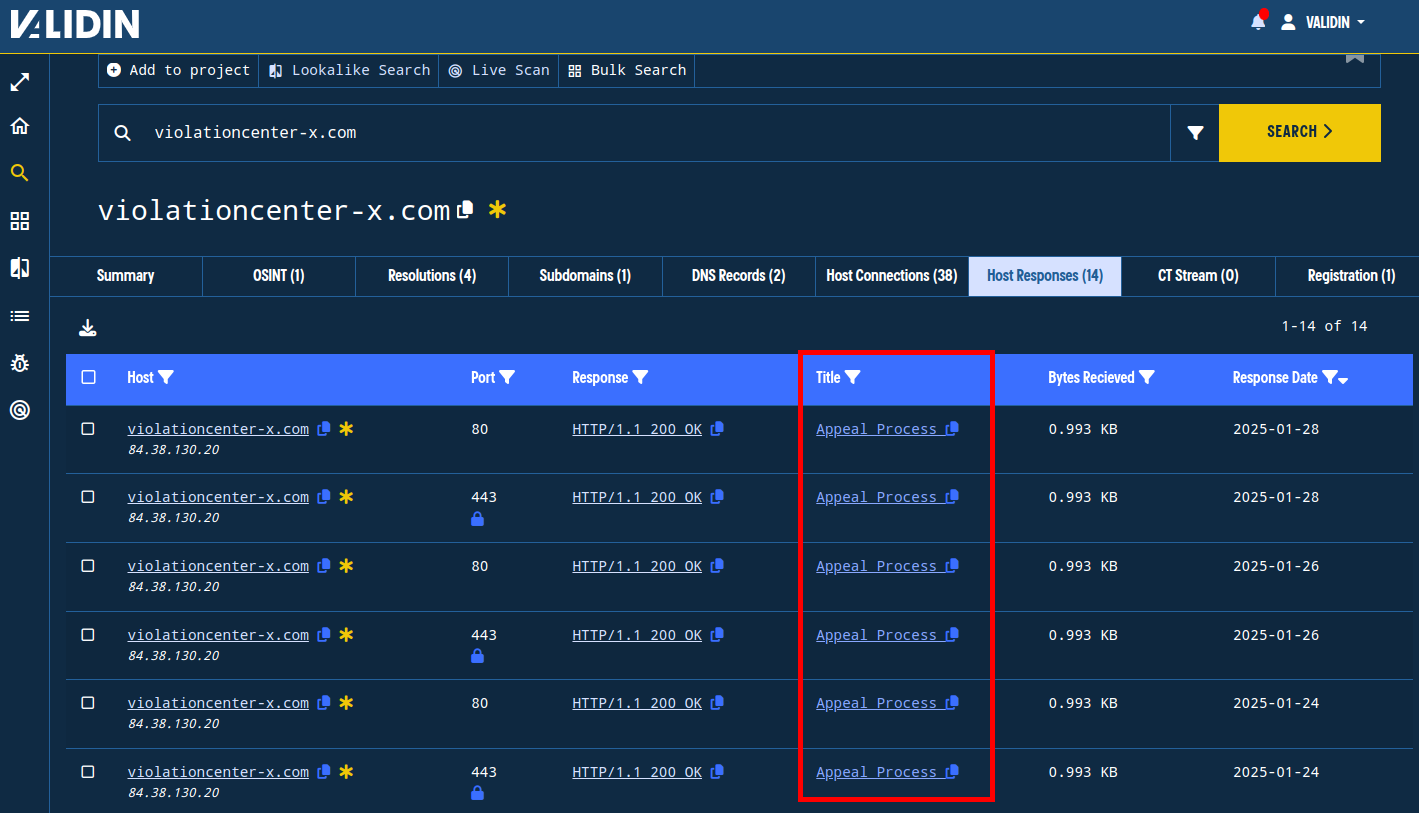Open the Bytes Recieved column filter

[x=1147, y=377]
